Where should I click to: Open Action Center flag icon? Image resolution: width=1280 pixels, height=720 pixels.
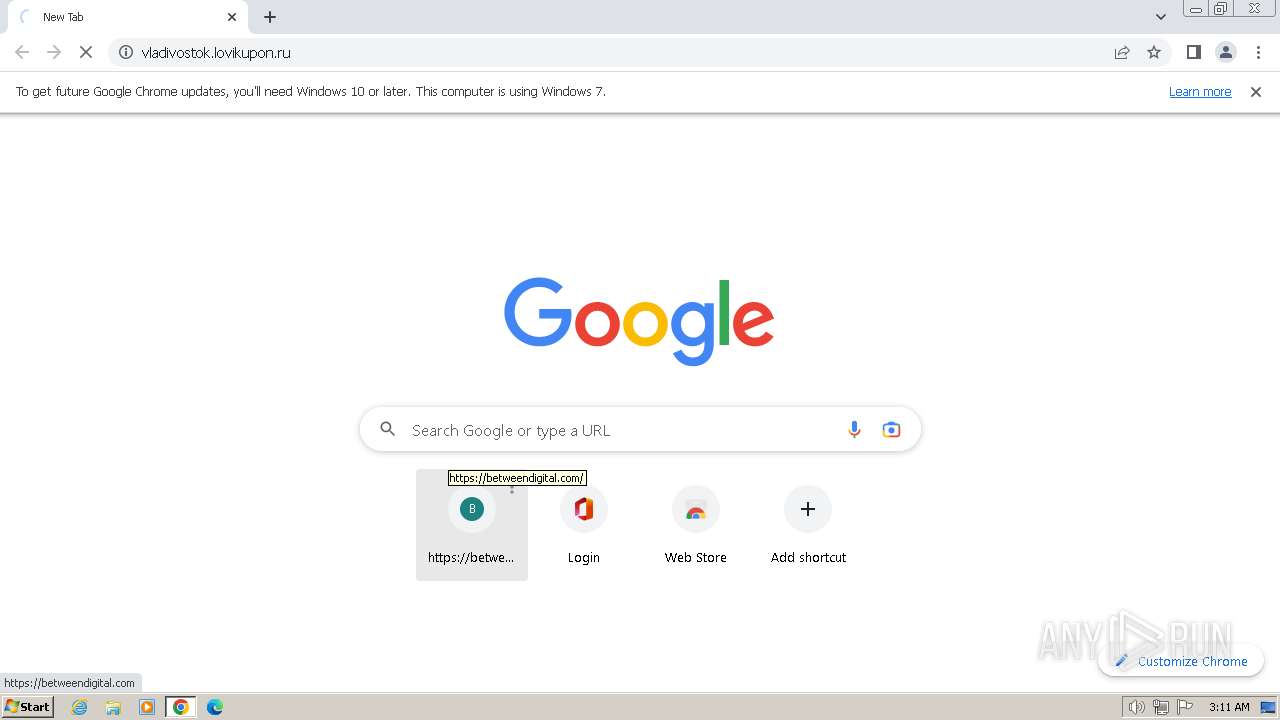(x=1185, y=707)
